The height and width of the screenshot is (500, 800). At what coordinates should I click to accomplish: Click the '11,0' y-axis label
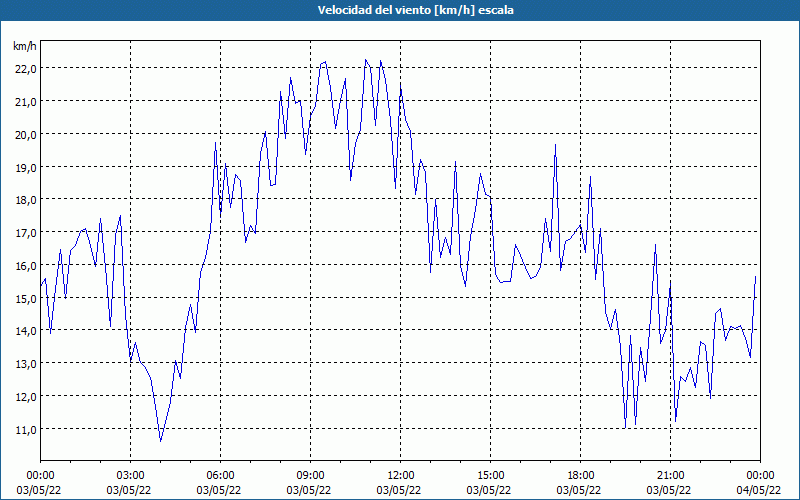(26, 430)
